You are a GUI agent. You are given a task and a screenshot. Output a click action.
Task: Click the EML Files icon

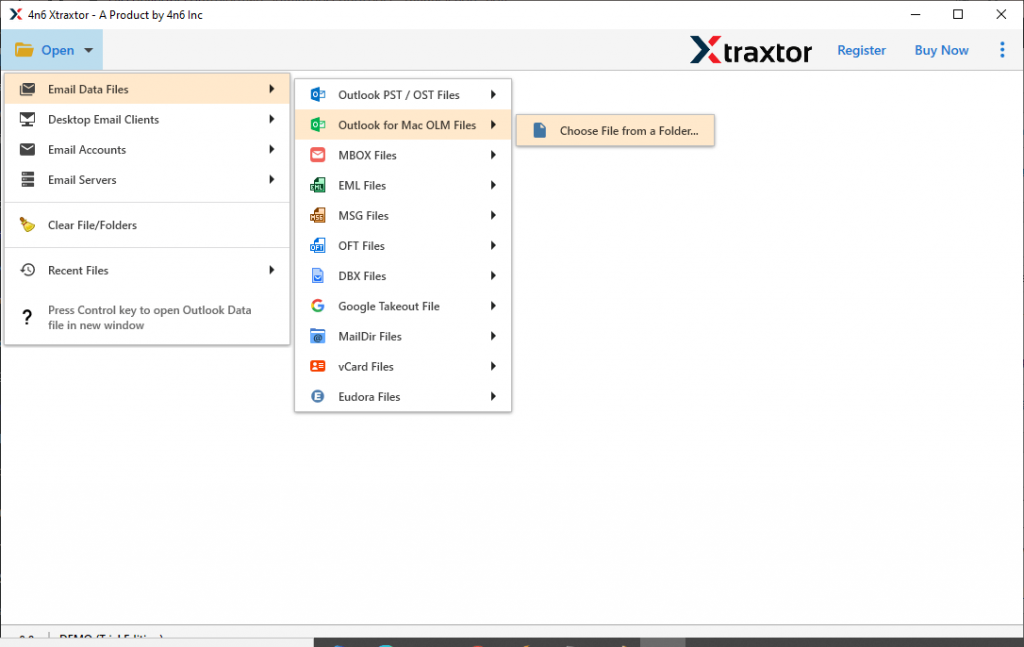pyautogui.click(x=318, y=186)
